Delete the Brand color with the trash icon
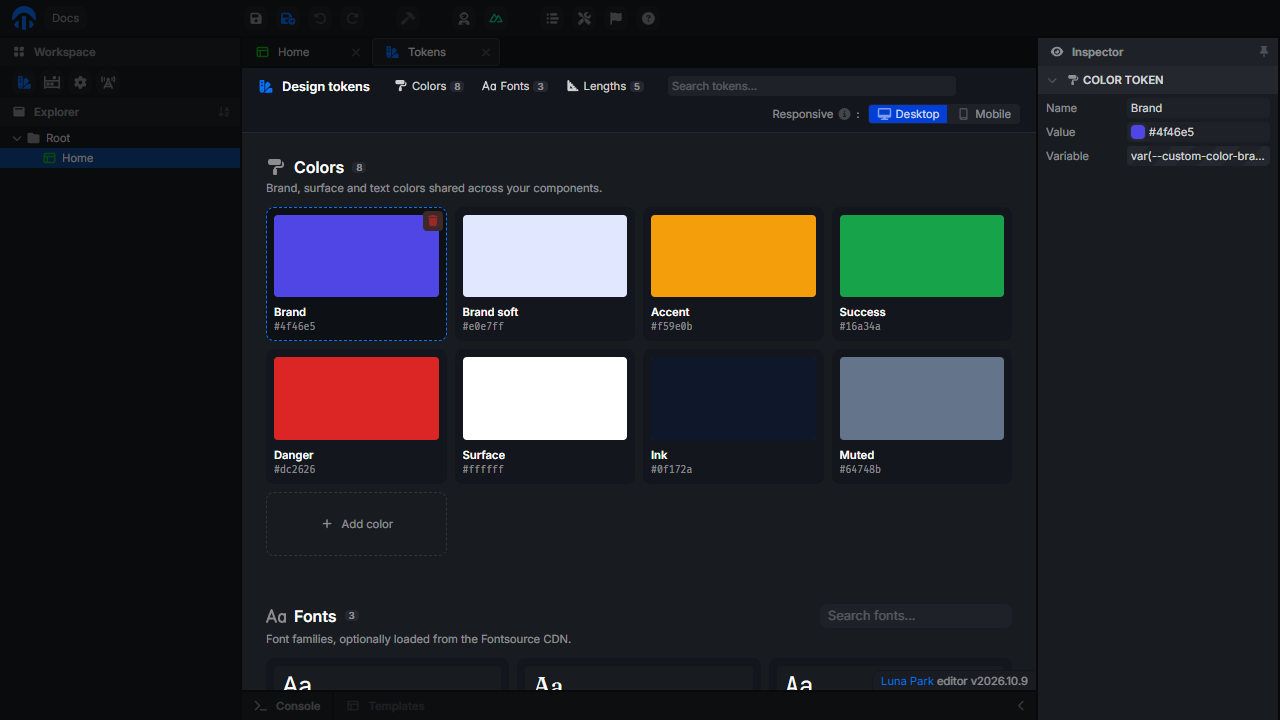The height and width of the screenshot is (720, 1280). (432, 221)
